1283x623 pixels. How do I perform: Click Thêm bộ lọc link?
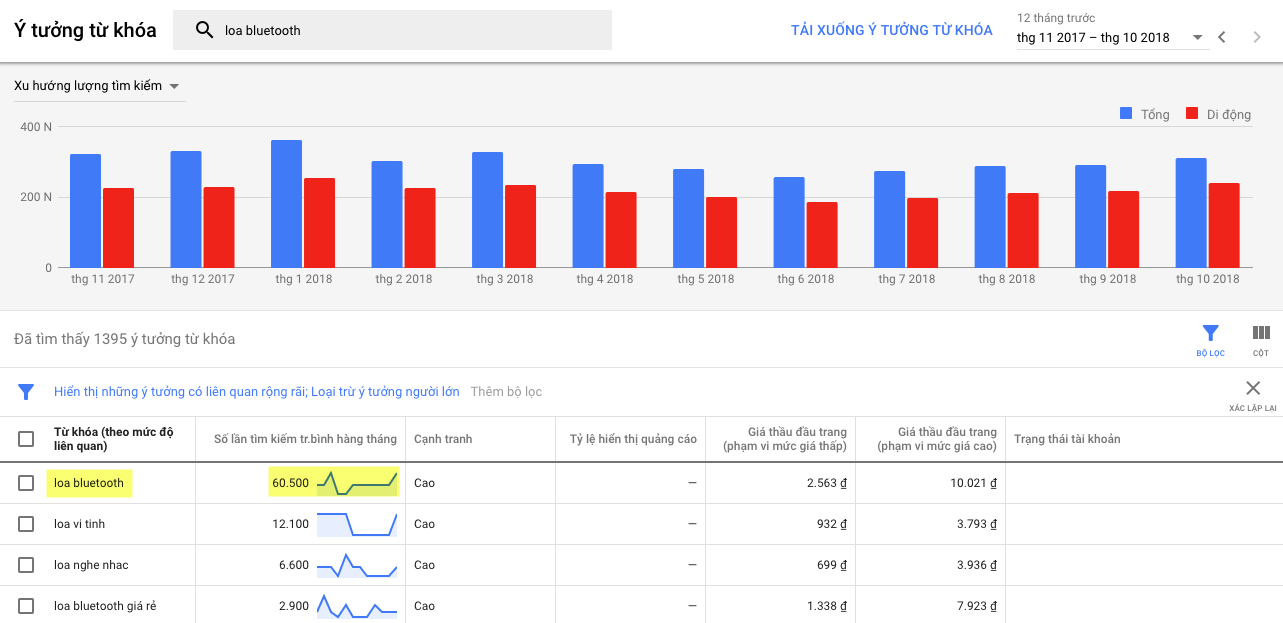point(506,392)
